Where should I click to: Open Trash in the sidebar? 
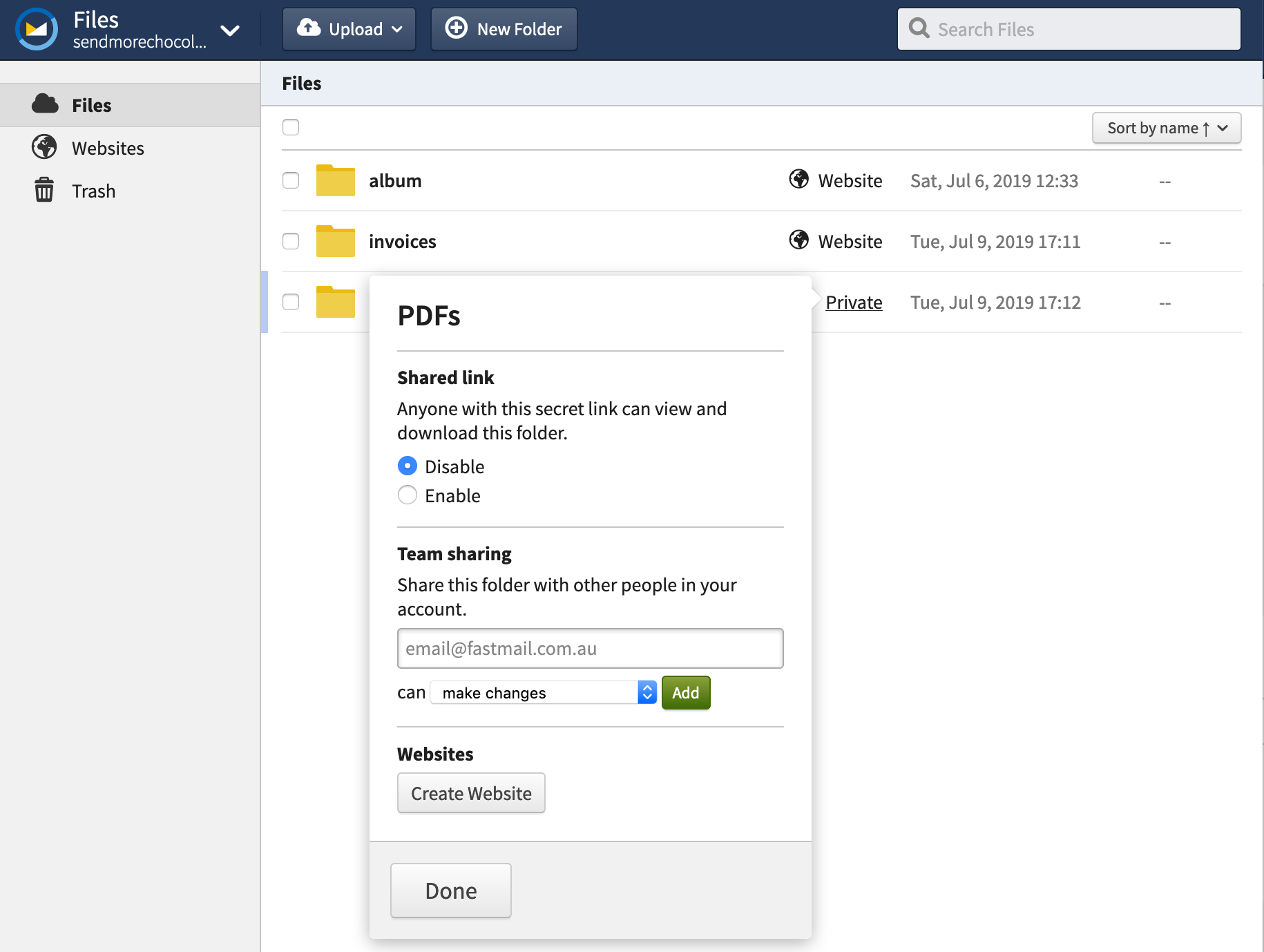[x=130, y=191]
